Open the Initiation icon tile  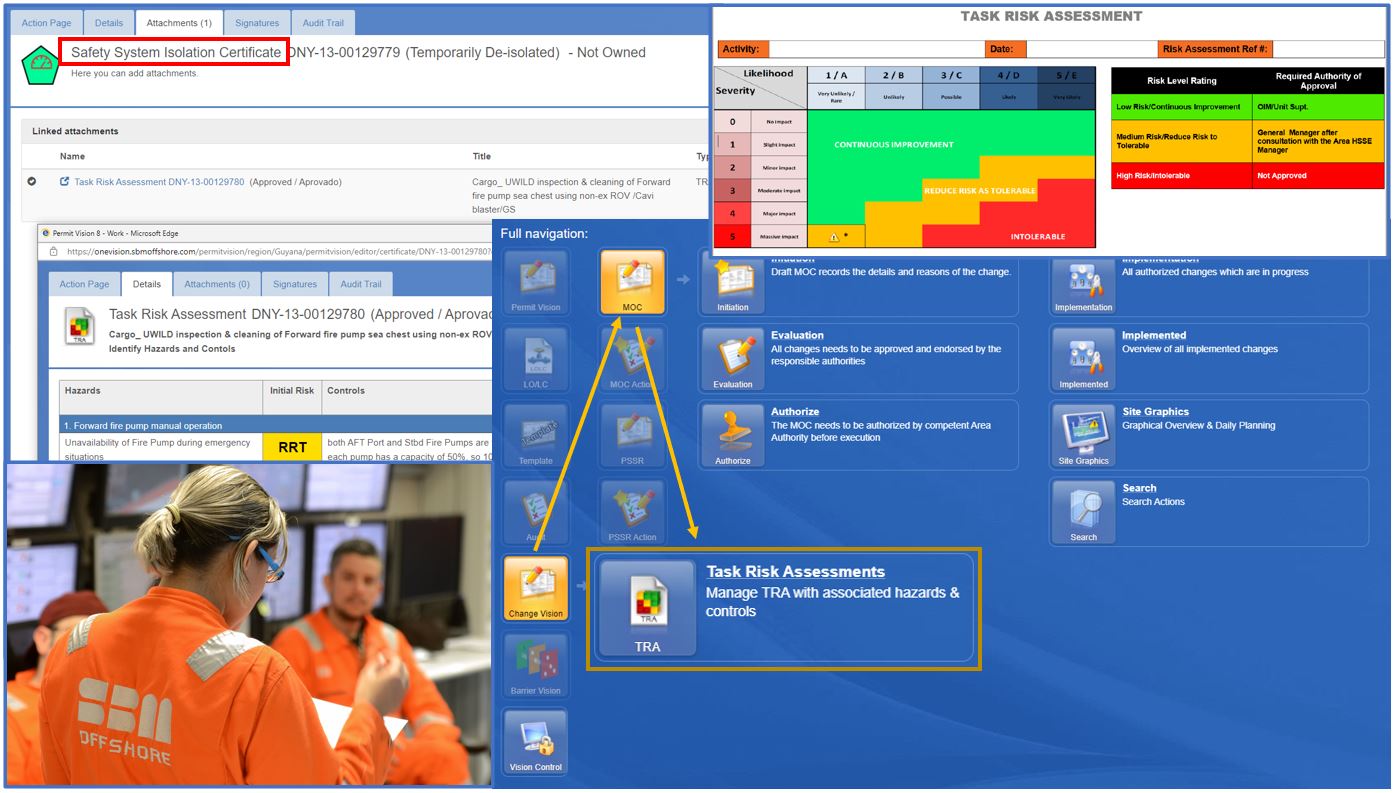[x=733, y=283]
